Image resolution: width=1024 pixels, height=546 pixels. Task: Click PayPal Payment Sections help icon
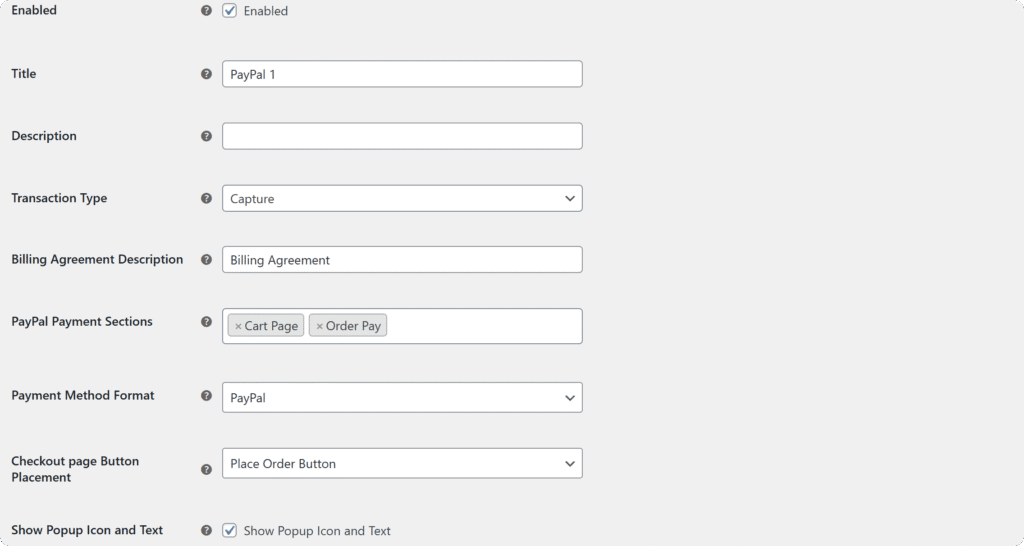pos(206,322)
